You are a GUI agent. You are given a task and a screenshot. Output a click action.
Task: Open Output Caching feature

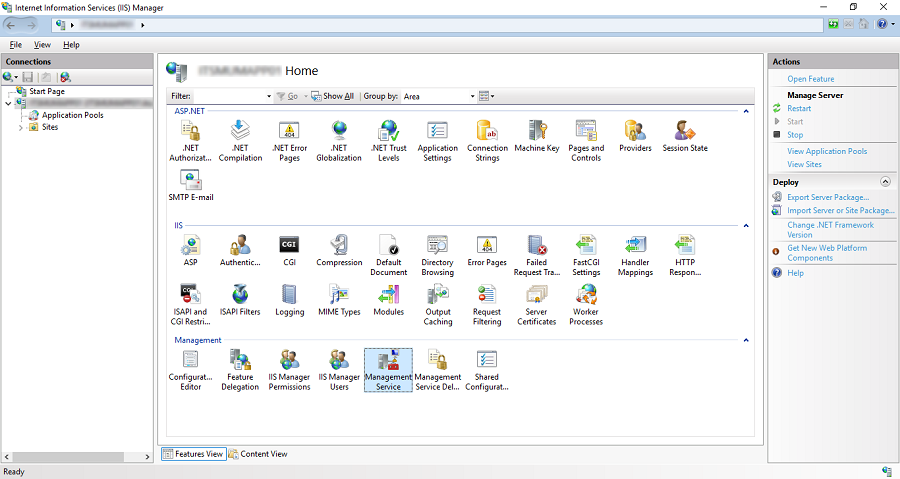click(x=437, y=305)
